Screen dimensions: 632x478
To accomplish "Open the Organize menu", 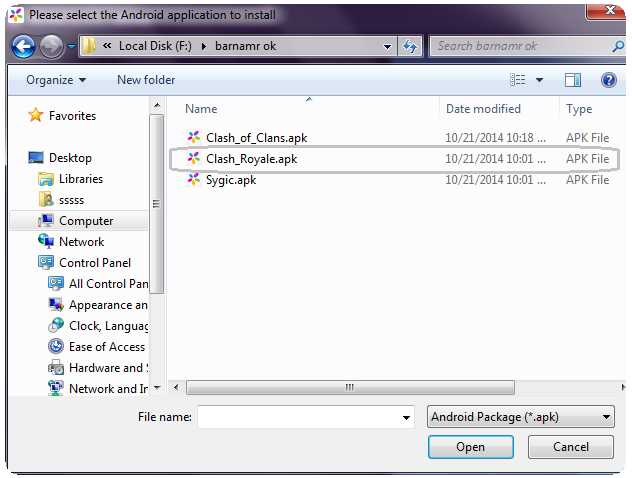I will click(x=56, y=80).
